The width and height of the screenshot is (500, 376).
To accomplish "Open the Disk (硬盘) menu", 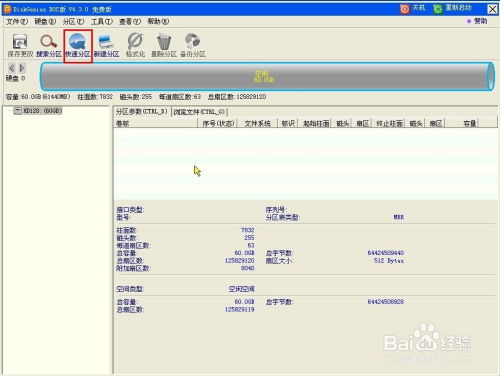I will pos(45,21).
